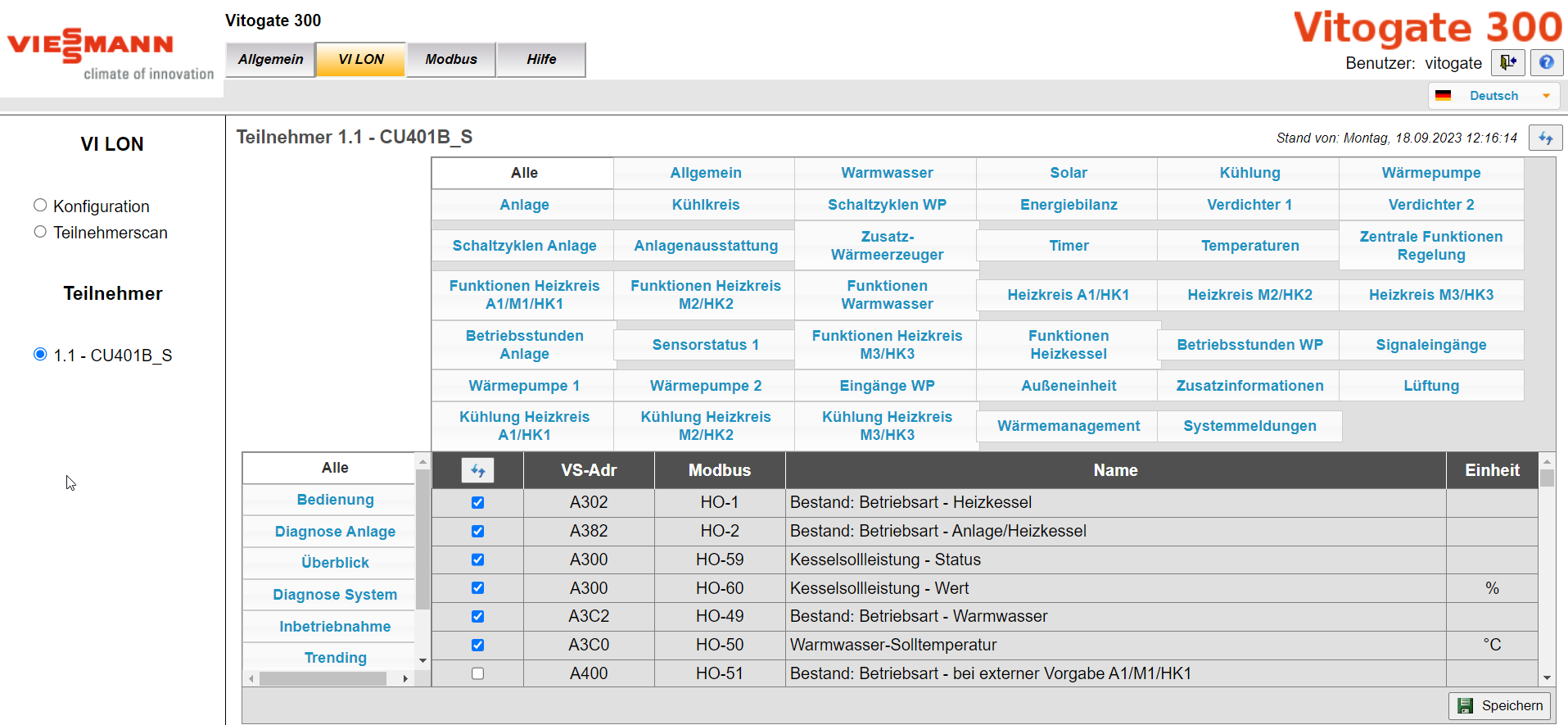This screenshot has width=1568, height=725.
Task: Select the Konfiguration radio button
Action: (40, 205)
